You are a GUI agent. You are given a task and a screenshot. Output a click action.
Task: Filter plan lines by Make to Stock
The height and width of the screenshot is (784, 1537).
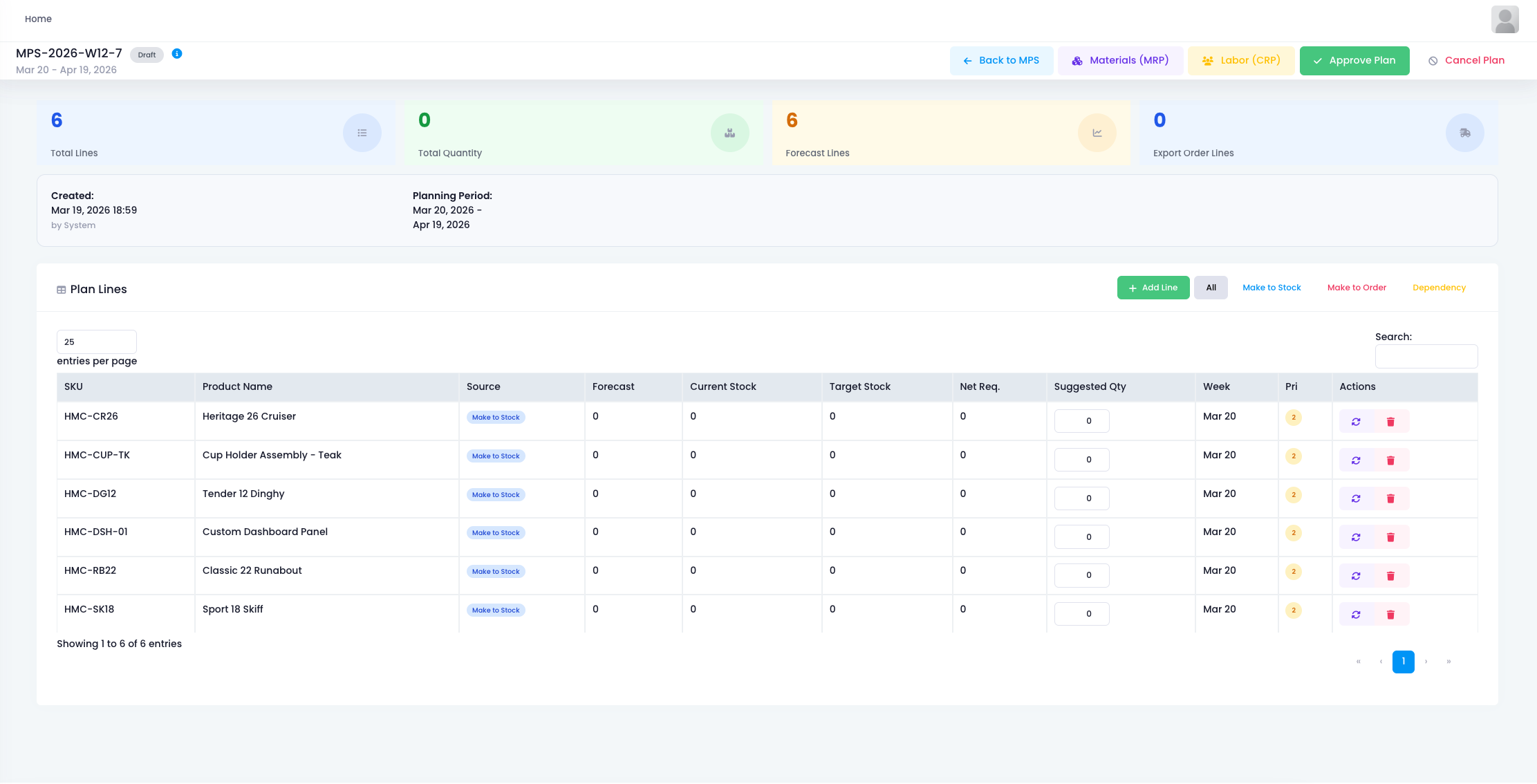(x=1271, y=288)
